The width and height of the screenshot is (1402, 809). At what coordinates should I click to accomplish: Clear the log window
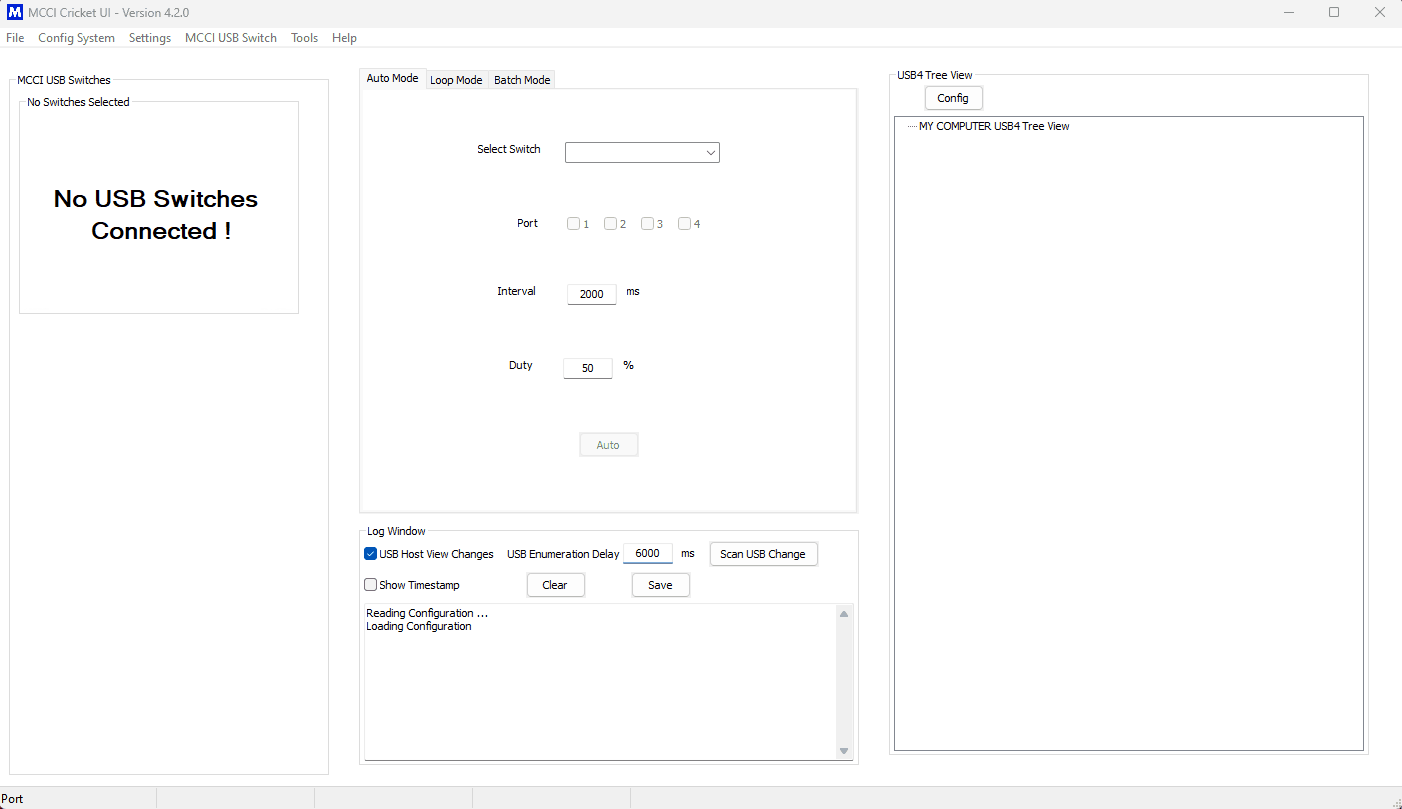556,585
